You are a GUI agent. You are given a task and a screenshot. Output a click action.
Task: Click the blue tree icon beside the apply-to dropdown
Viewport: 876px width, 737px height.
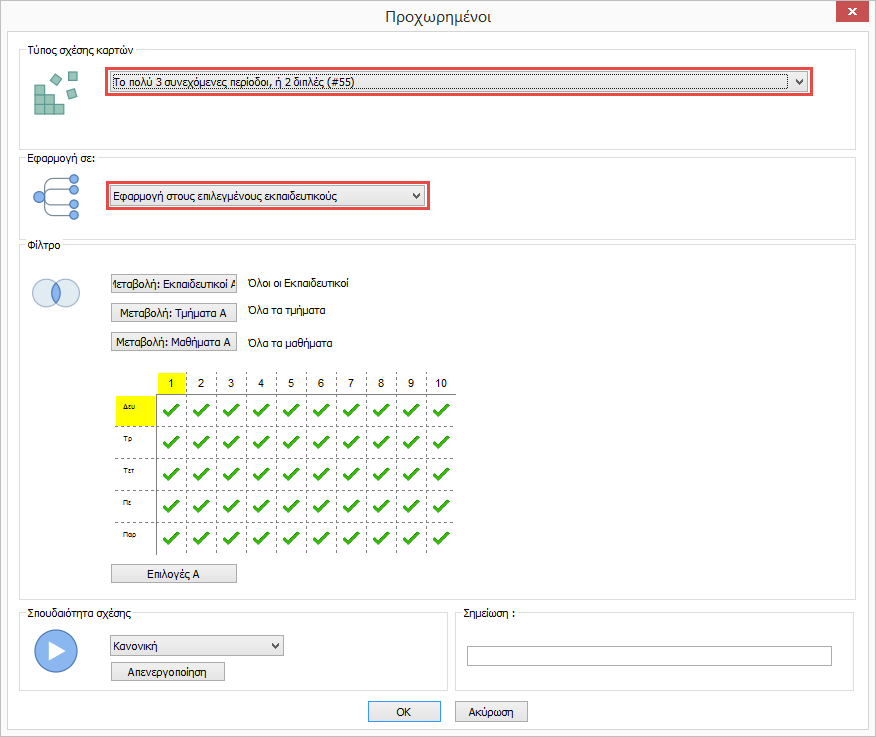(x=55, y=196)
